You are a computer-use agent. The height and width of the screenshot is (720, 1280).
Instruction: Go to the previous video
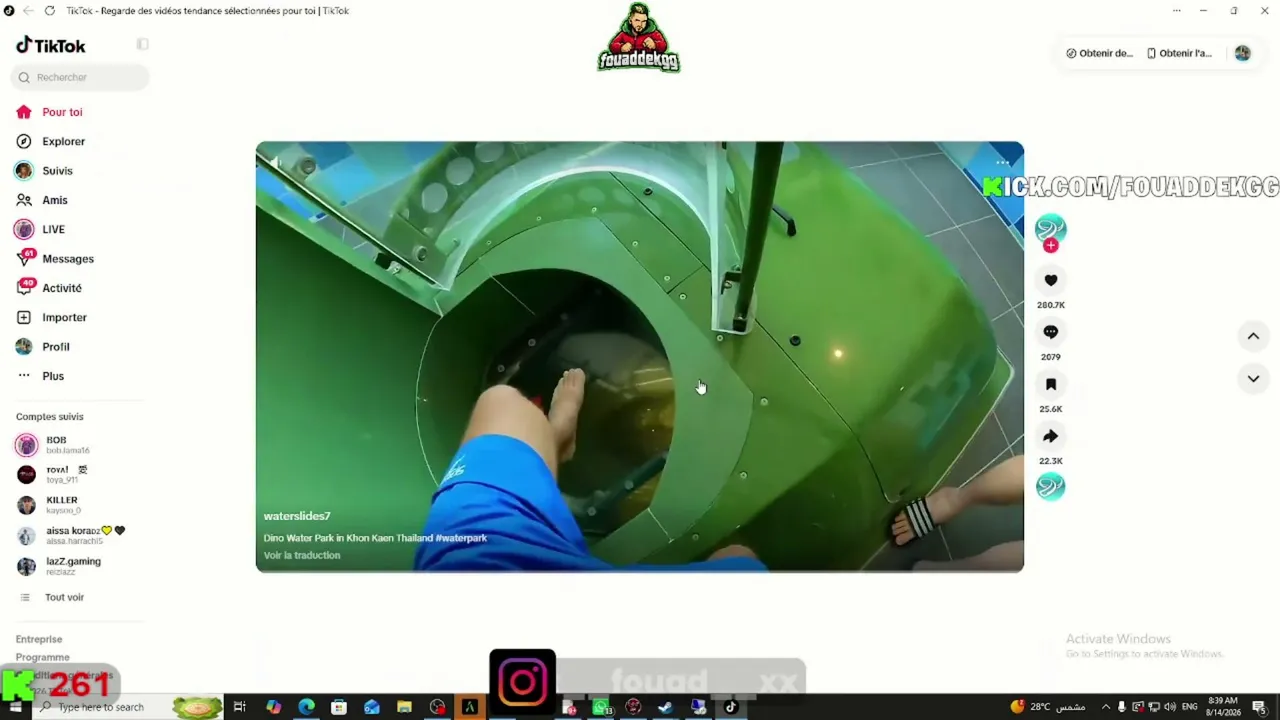pyautogui.click(x=1253, y=337)
